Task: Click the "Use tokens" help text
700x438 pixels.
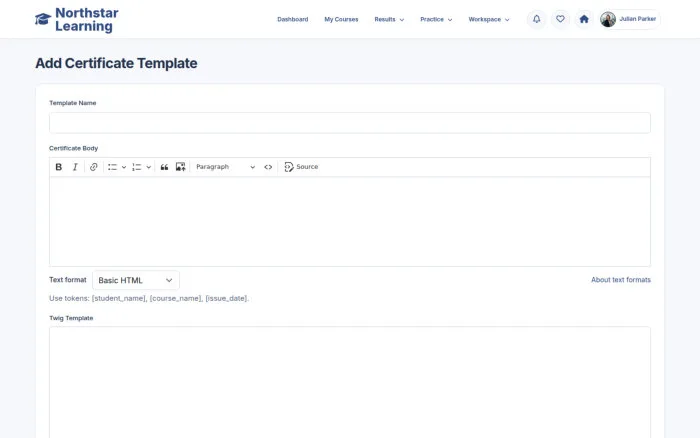Action: click(149, 298)
